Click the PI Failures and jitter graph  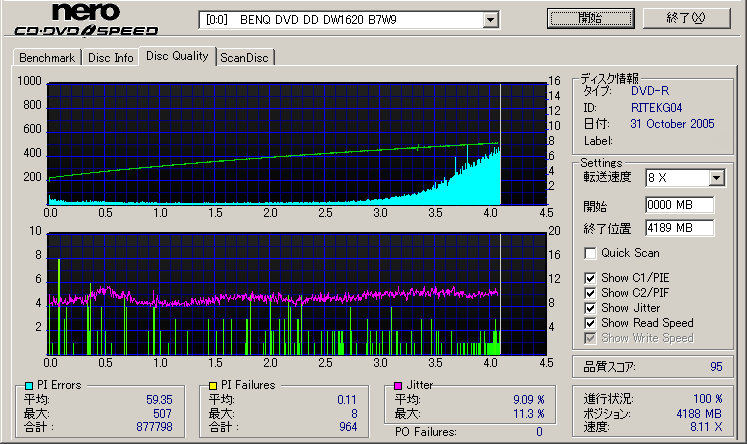coord(297,294)
